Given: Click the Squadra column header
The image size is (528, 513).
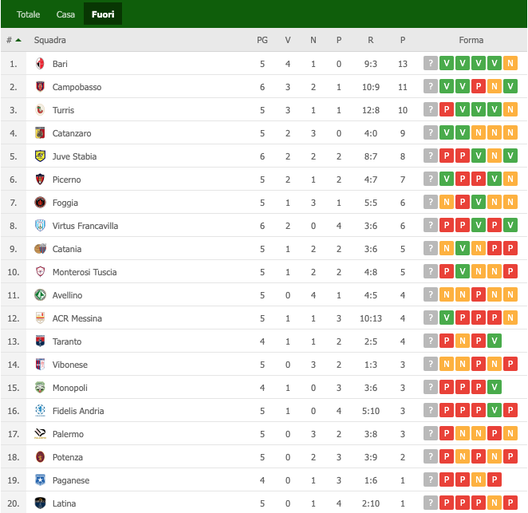Looking at the screenshot, I should [50, 40].
